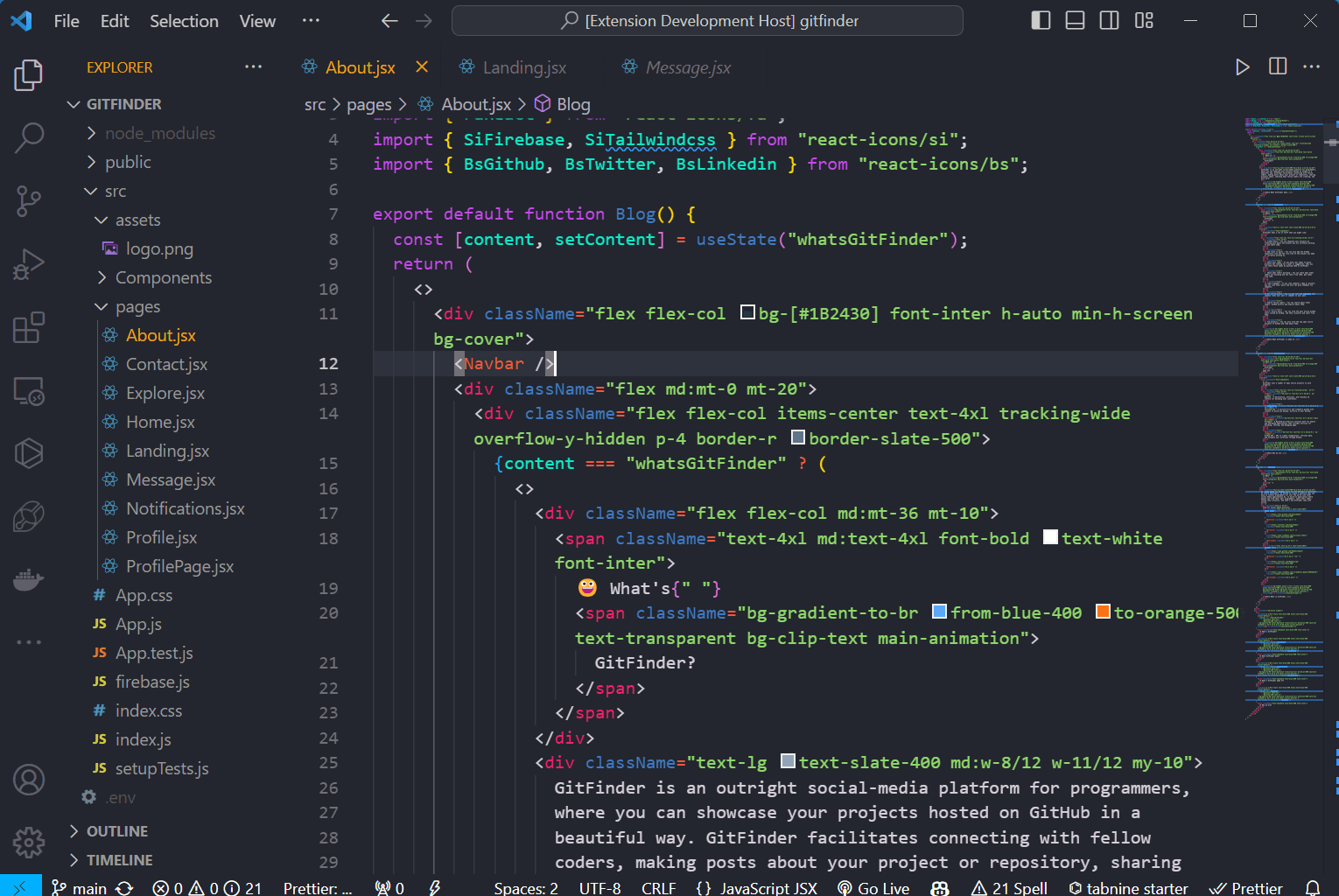Open the notifications bell in status bar
The width and height of the screenshot is (1339, 896).
coord(1313,888)
